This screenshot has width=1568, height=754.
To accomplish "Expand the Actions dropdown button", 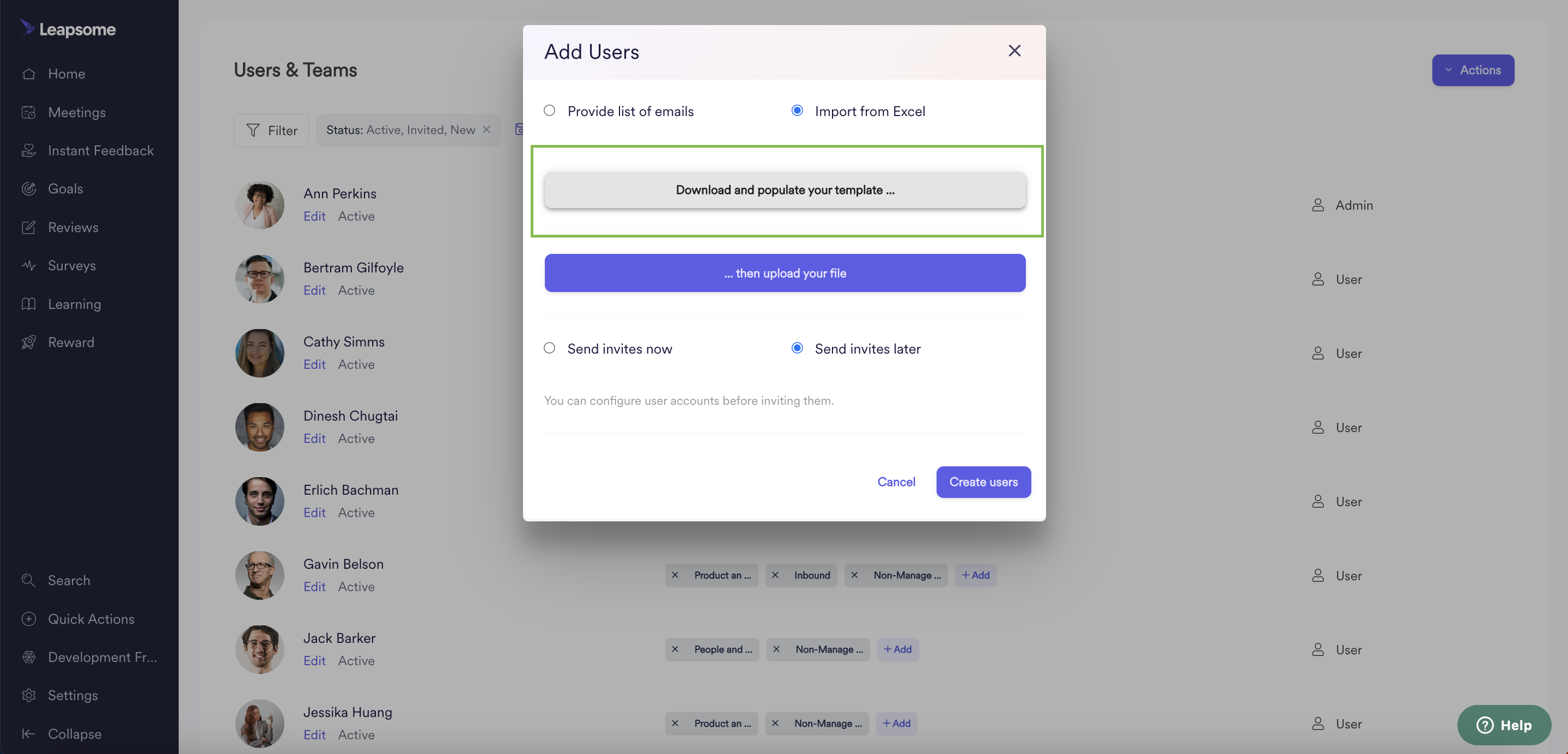I will tap(1473, 70).
